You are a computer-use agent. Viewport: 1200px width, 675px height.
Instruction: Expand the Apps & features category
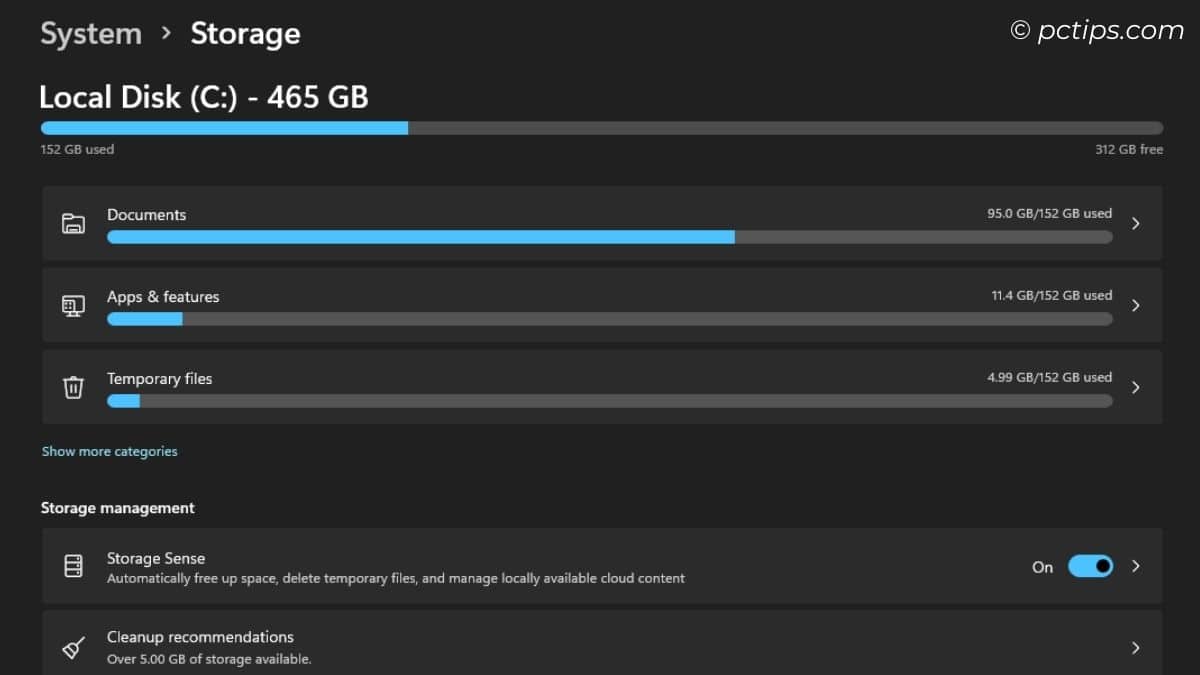(1136, 305)
